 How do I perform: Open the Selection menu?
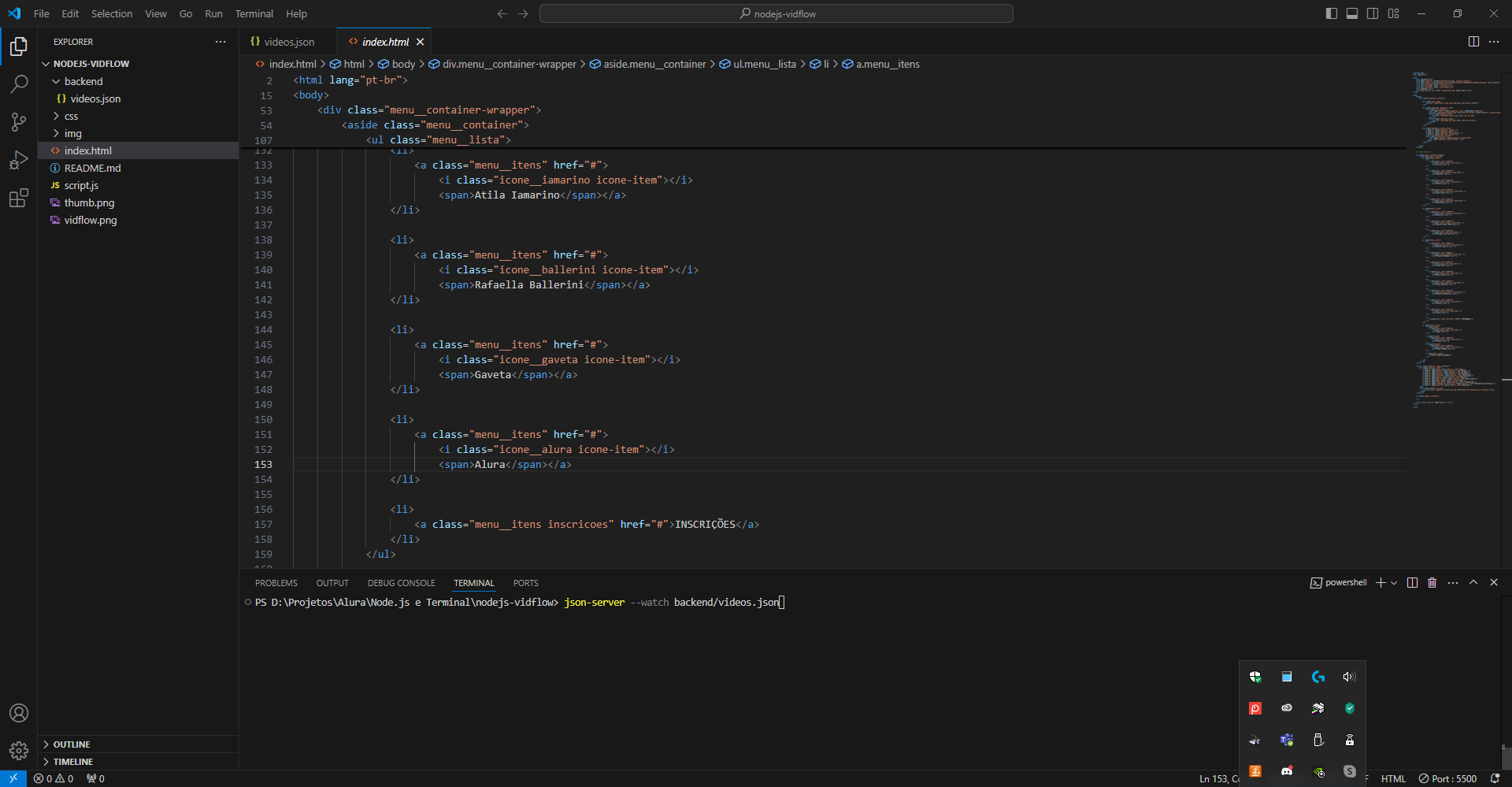(112, 13)
